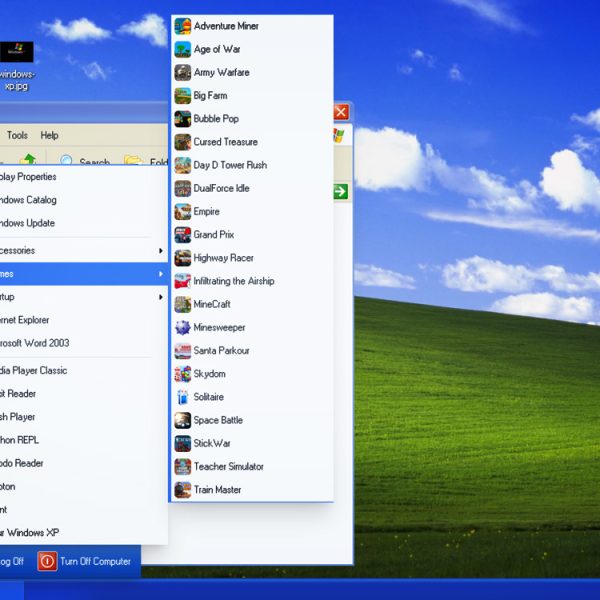Open Infiltrating the Airship icon

tap(183, 281)
